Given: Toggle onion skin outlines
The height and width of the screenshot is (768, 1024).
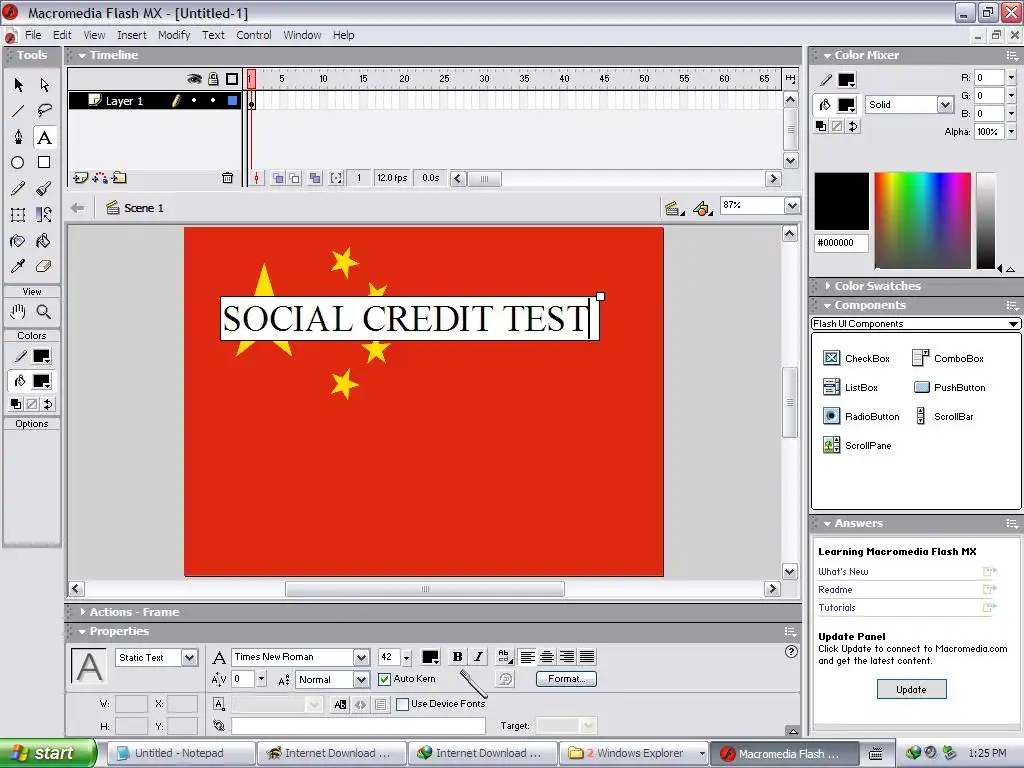Looking at the screenshot, I should (295, 178).
